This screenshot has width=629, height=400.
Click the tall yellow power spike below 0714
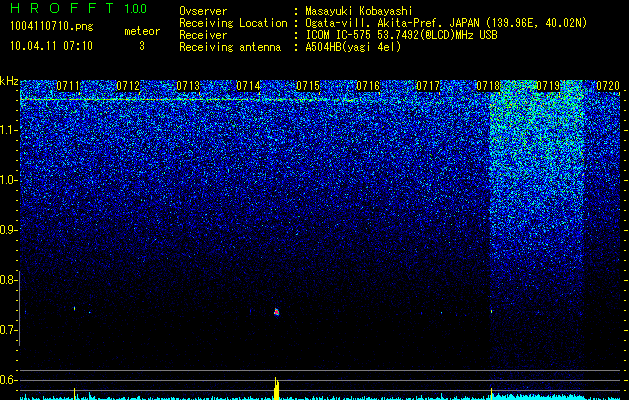point(276,388)
